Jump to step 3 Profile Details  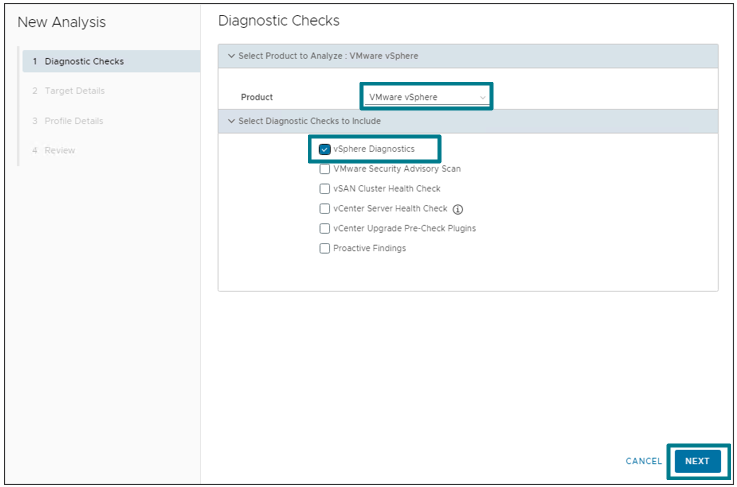tap(74, 121)
